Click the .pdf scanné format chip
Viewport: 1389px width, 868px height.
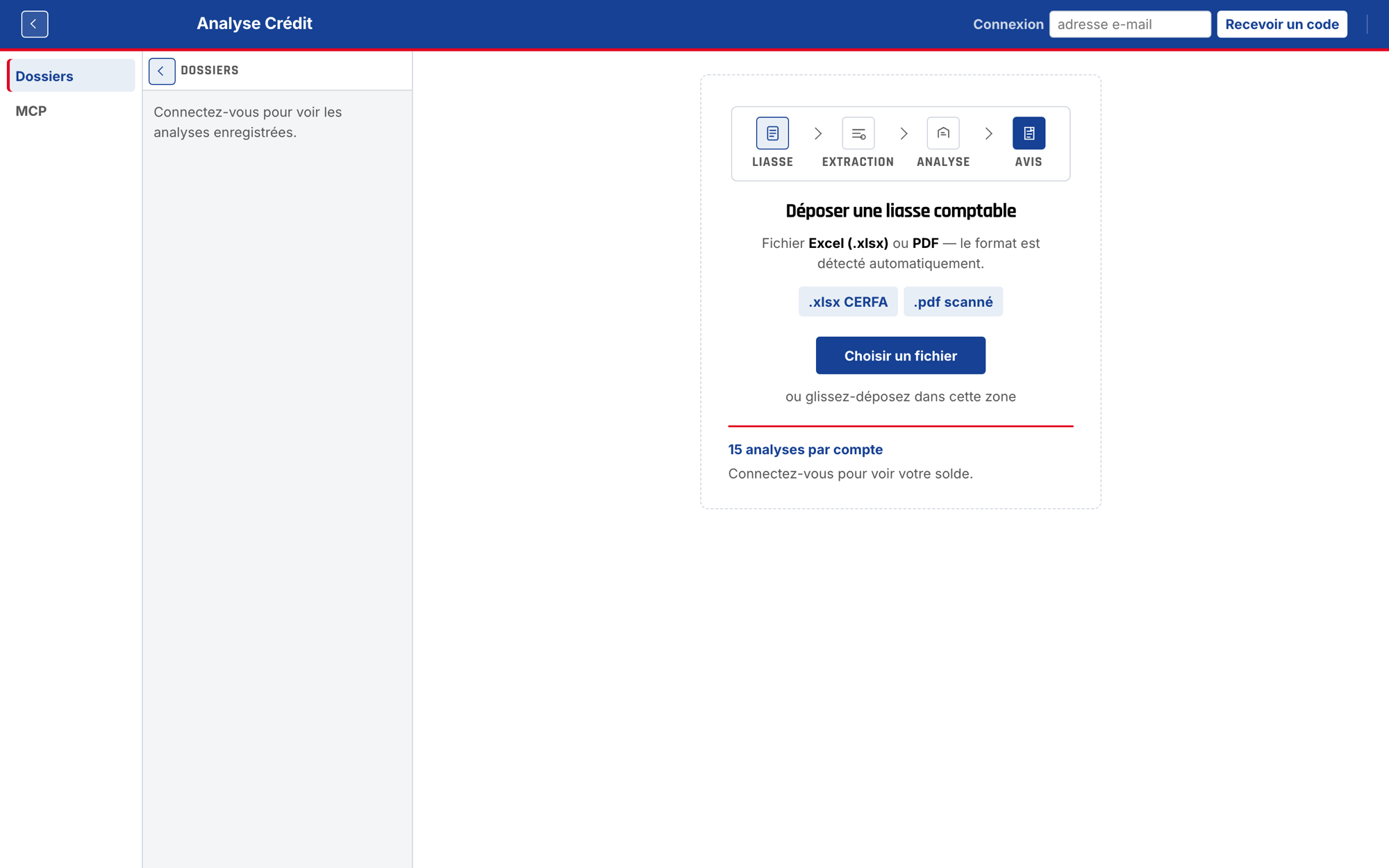[953, 302]
